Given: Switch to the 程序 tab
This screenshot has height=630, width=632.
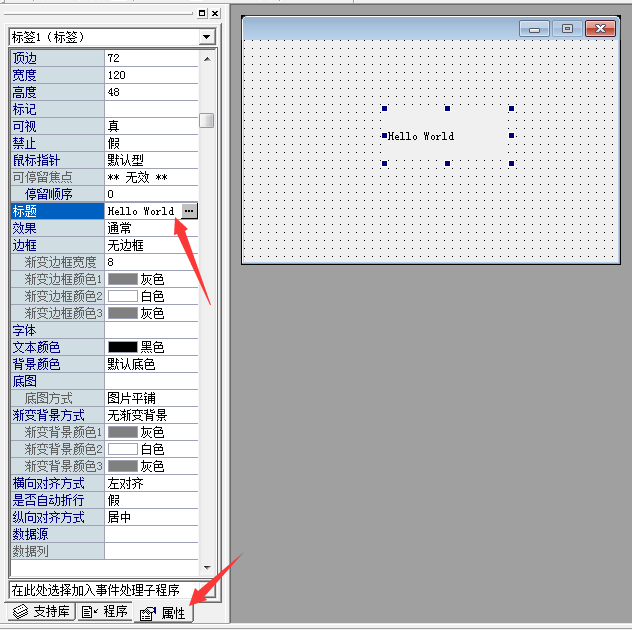Looking at the screenshot, I should [x=105, y=611].
